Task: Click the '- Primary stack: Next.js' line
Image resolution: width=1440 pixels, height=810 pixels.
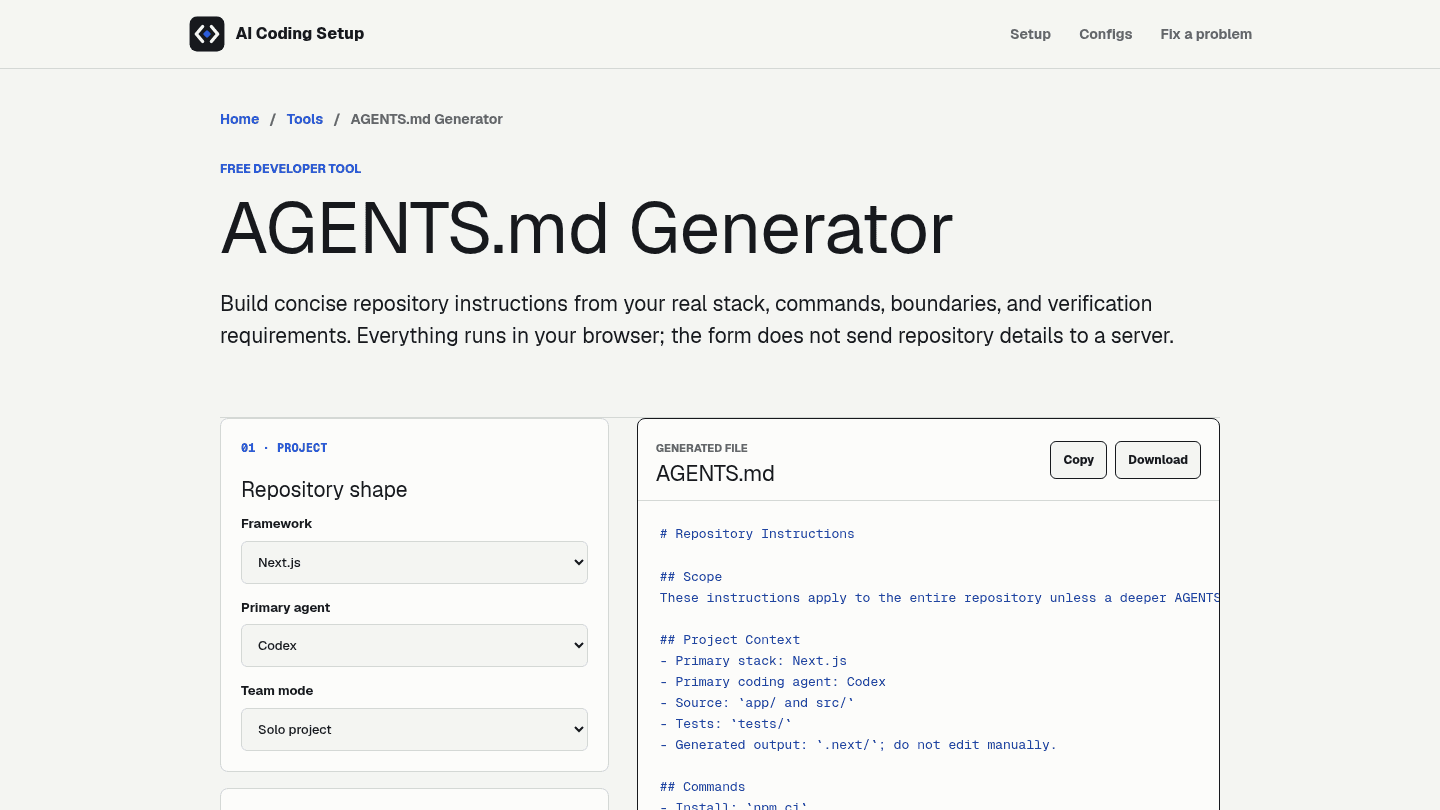Action: coord(753,661)
